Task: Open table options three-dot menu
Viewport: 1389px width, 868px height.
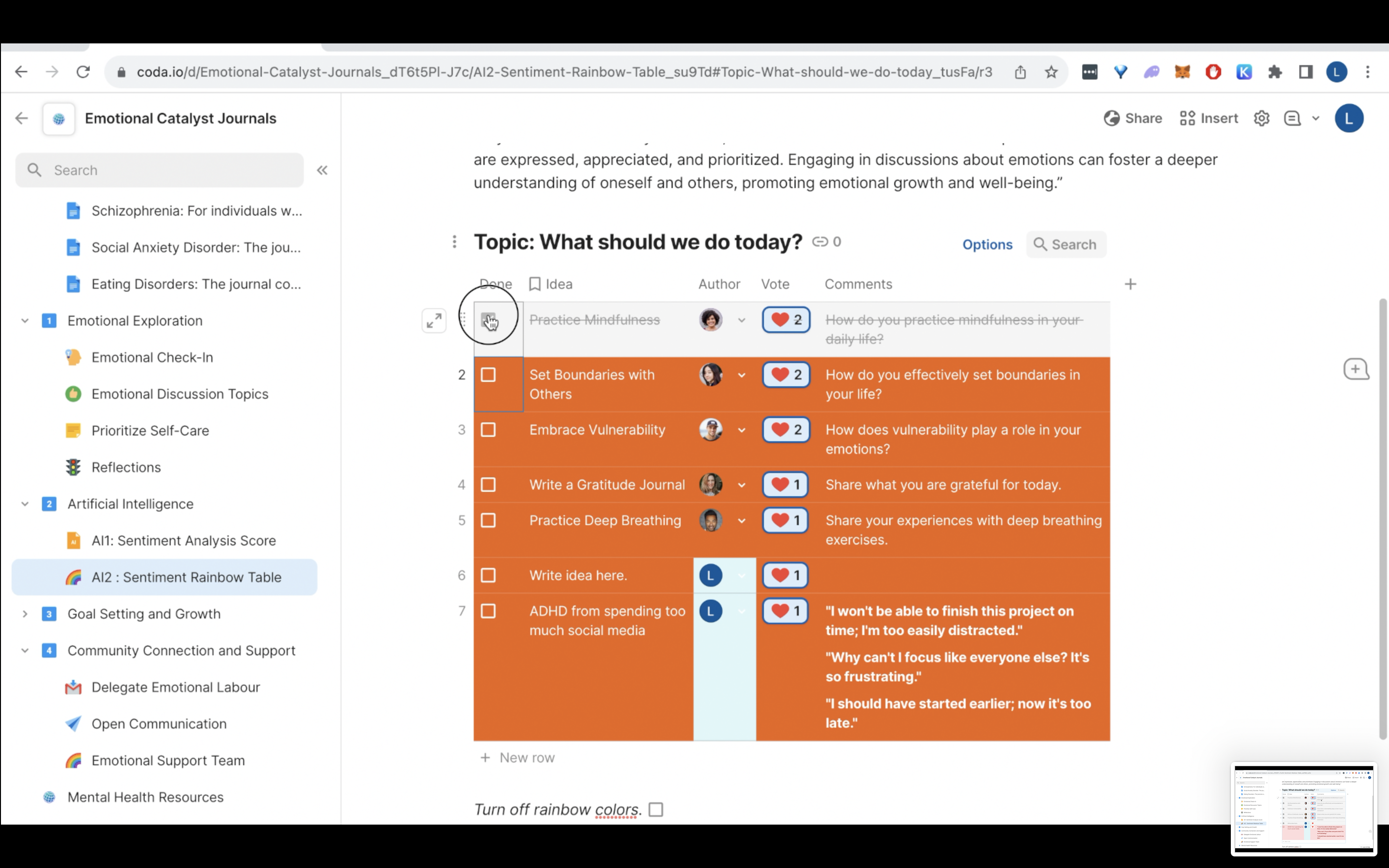Action: click(x=454, y=242)
